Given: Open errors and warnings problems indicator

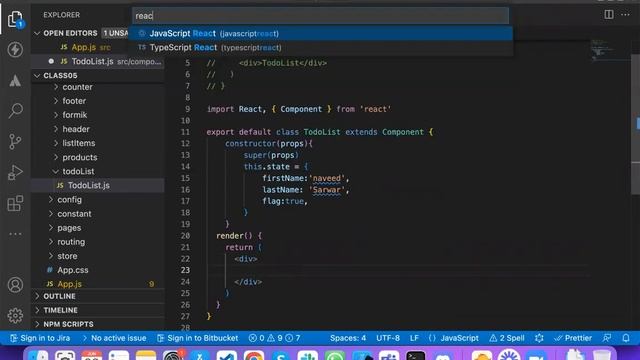Looking at the screenshot, I should click(x=274, y=338).
